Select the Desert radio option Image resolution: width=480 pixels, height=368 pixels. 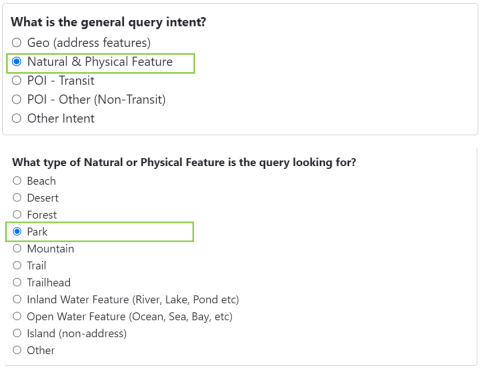(x=17, y=198)
